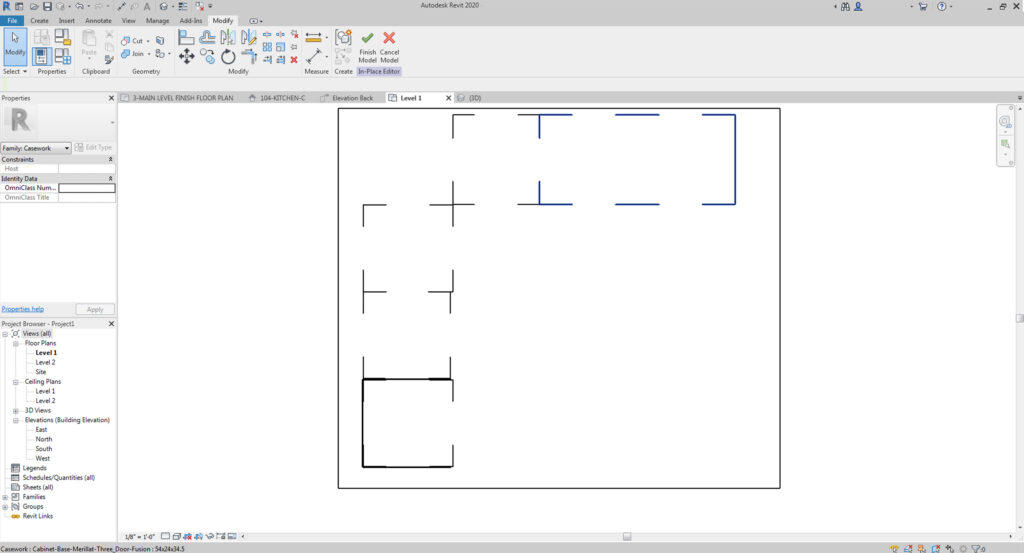The height and width of the screenshot is (553, 1024).
Task: Open the Properties help link
Action: (x=22, y=309)
